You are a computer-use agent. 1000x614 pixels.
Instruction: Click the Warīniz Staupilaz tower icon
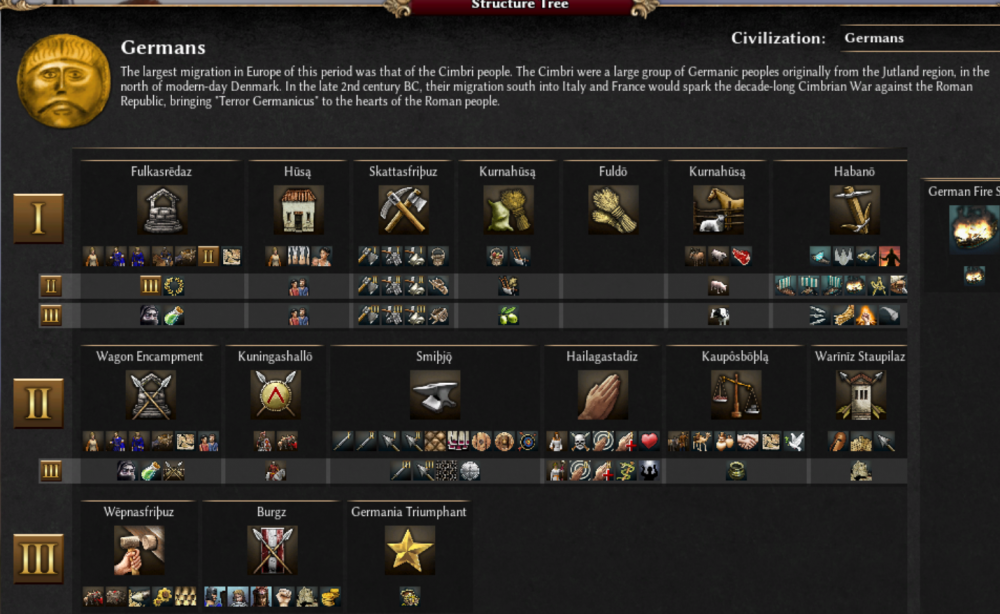coord(860,395)
